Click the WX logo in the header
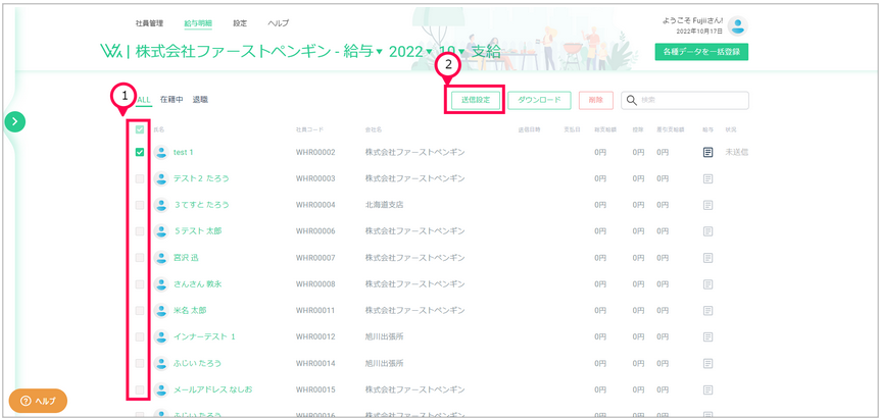 pyautogui.click(x=112, y=52)
